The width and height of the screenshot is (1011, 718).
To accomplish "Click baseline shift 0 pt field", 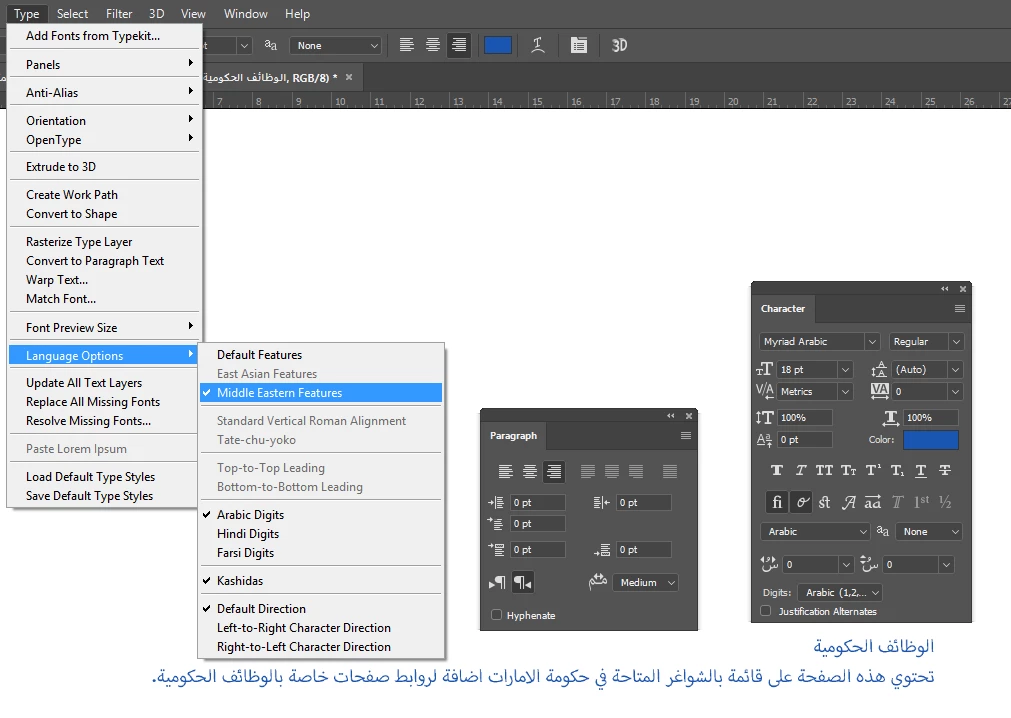I will tap(805, 440).
